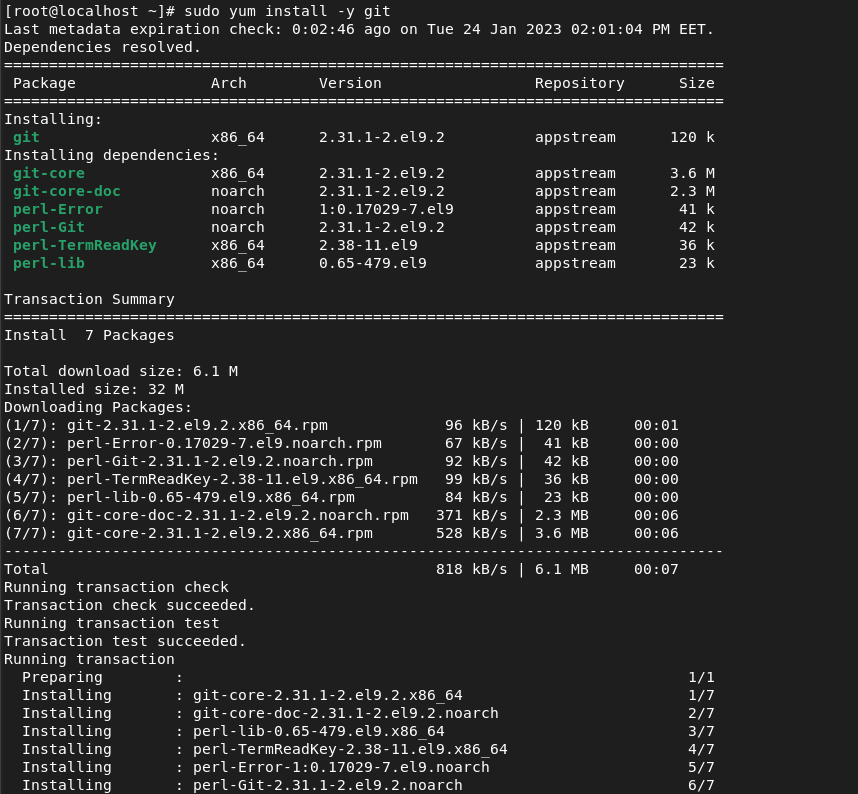Click the 'Package' column header
Screen dimensions: 858x794
click(44, 83)
